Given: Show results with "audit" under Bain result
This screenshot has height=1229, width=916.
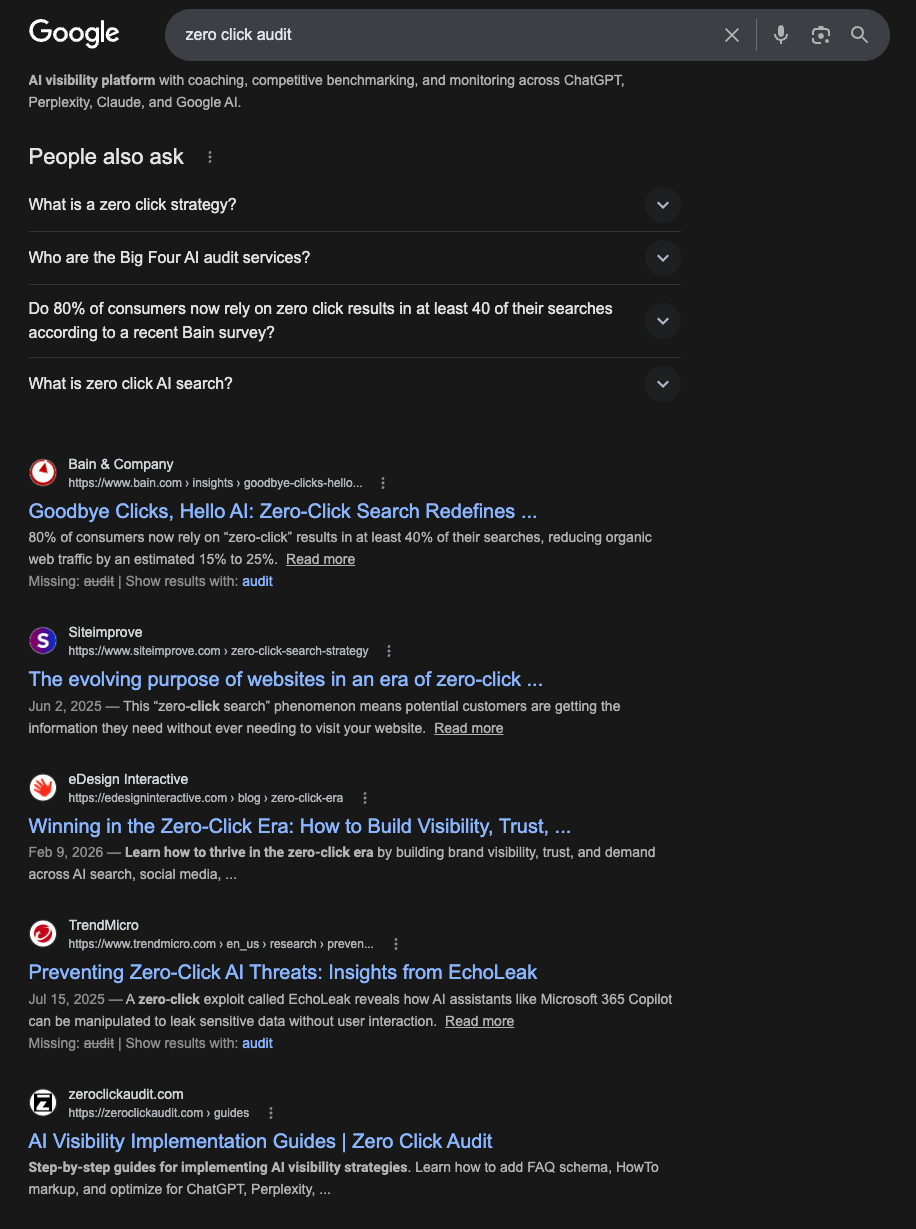Looking at the screenshot, I should coord(257,581).
